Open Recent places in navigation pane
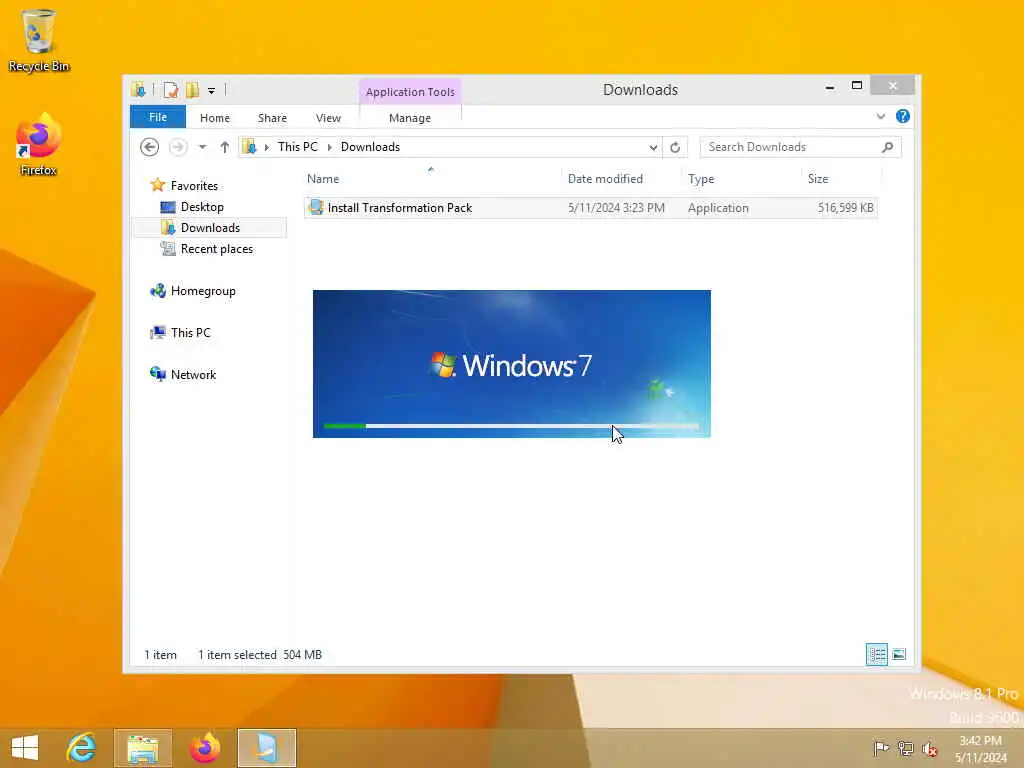 click(216, 249)
